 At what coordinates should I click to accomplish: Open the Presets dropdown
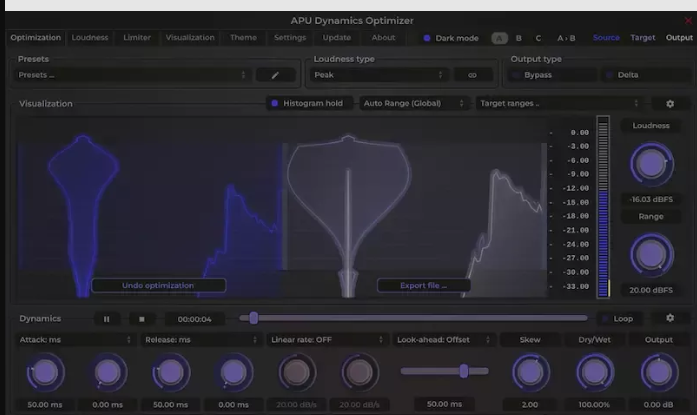132,75
